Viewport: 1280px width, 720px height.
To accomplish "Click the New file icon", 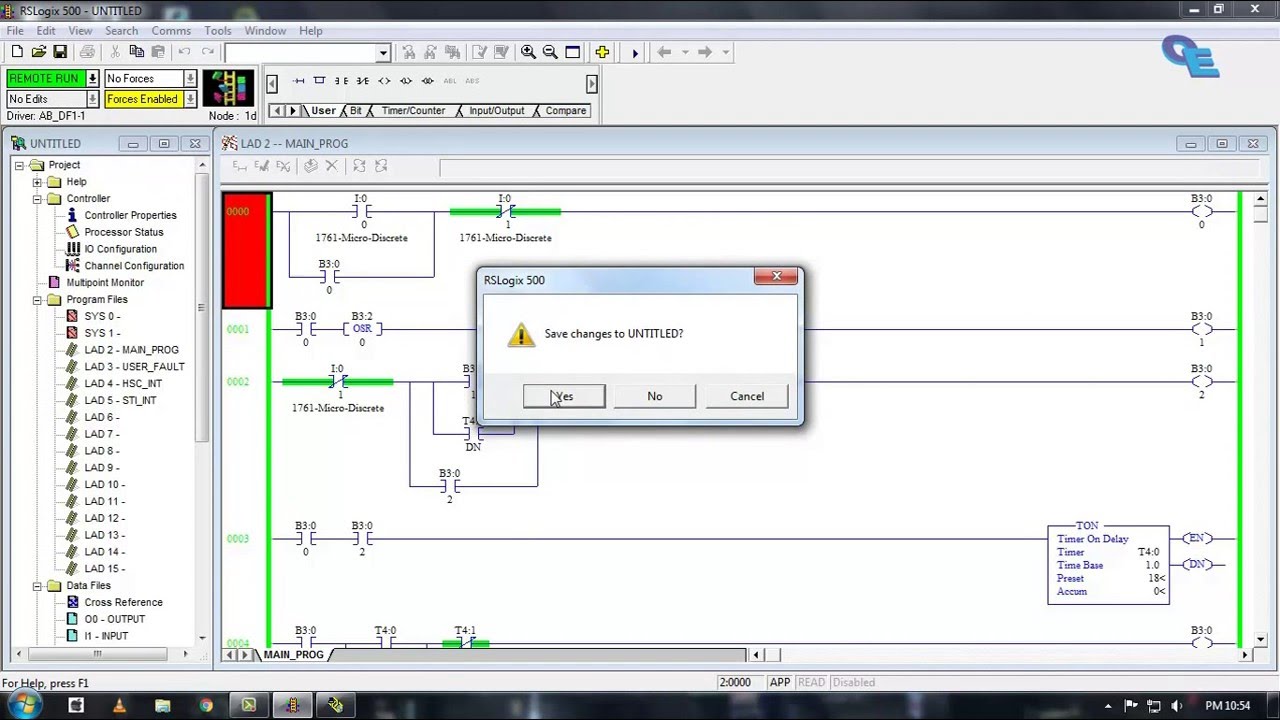I will pos(16,52).
